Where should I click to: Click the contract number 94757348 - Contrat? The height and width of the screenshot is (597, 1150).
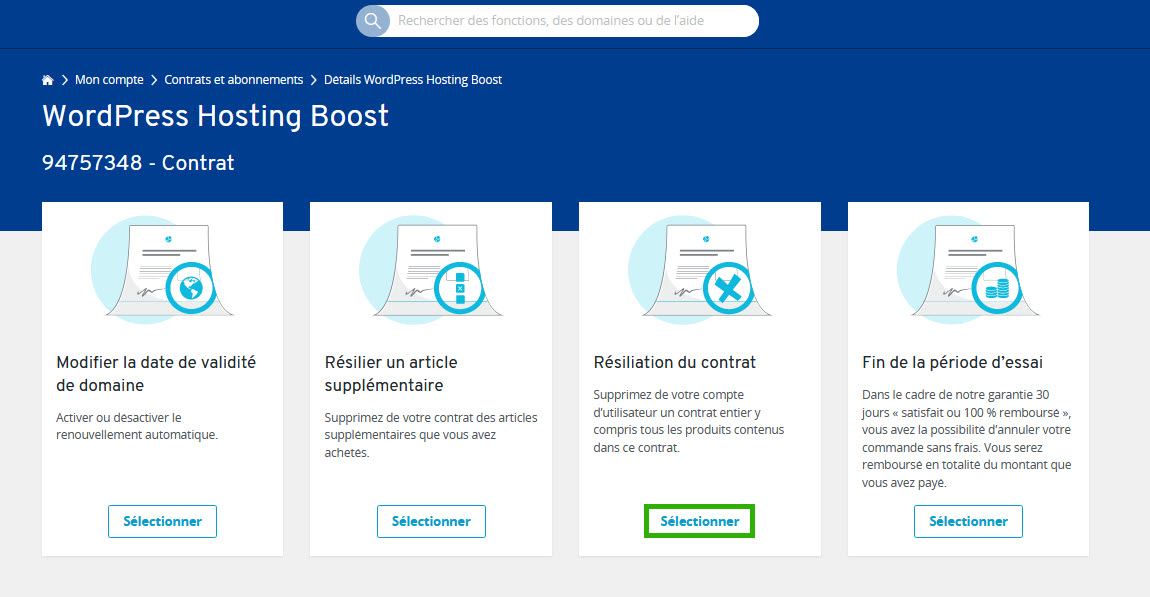point(138,163)
